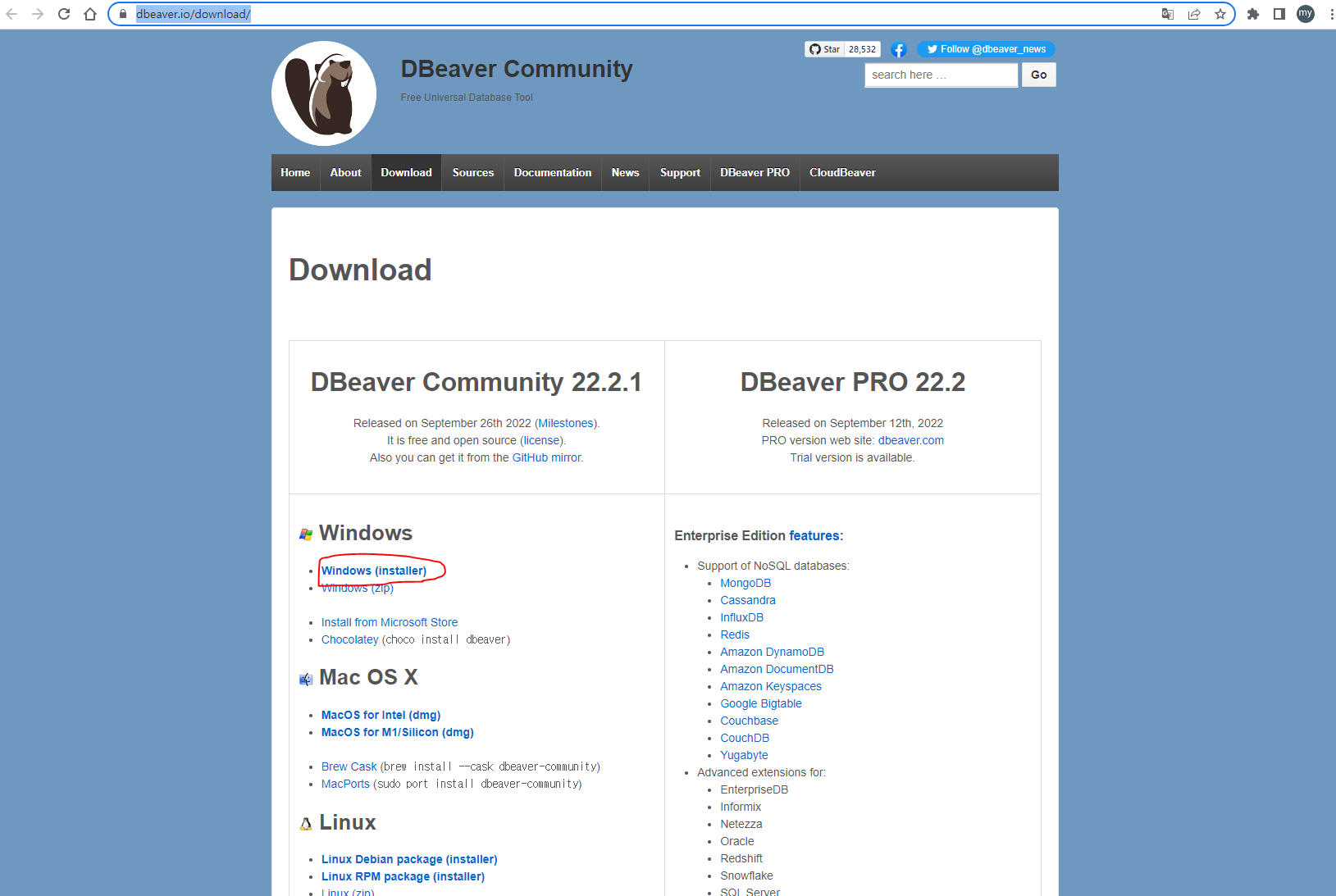Screen dimensions: 1336x896
Task: Open the Cassandra link
Action: (x=748, y=600)
